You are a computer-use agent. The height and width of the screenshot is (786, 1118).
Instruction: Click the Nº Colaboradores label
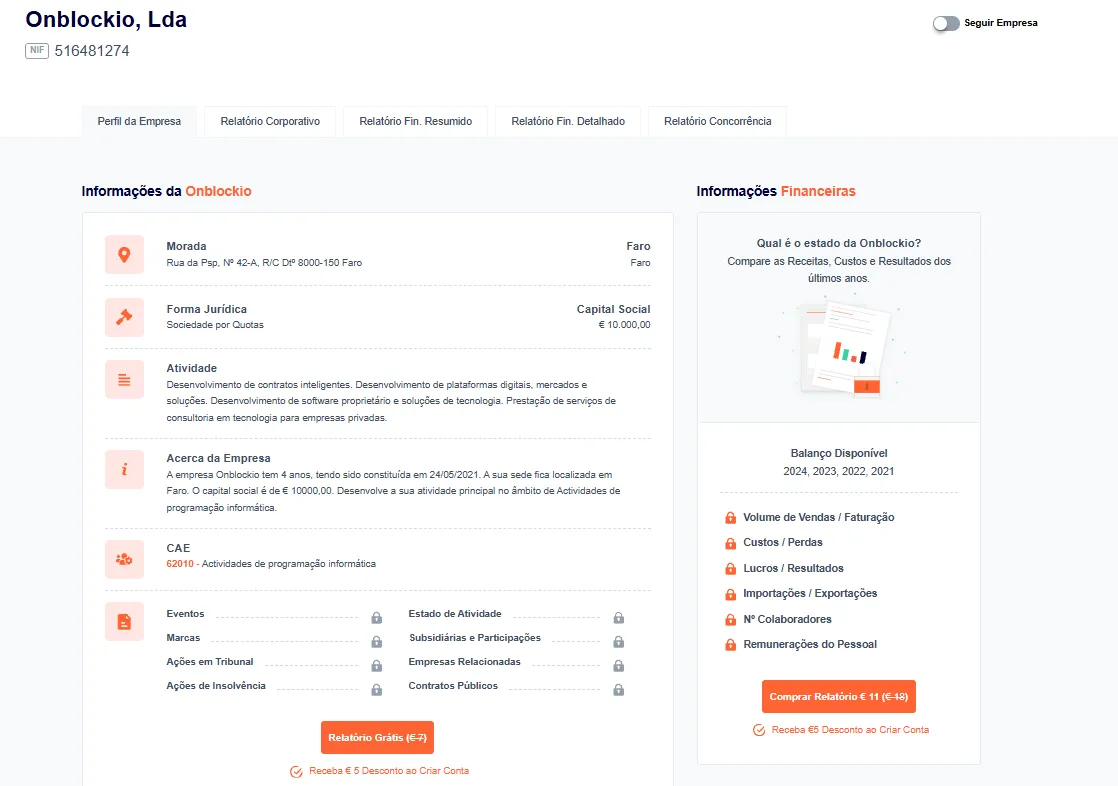pos(787,619)
